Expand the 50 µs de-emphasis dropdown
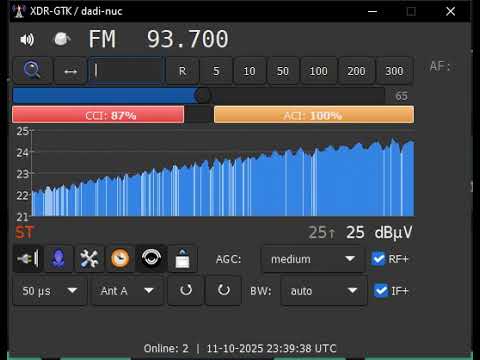Screen dimensions: 480x360 click(x=50, y=291)
